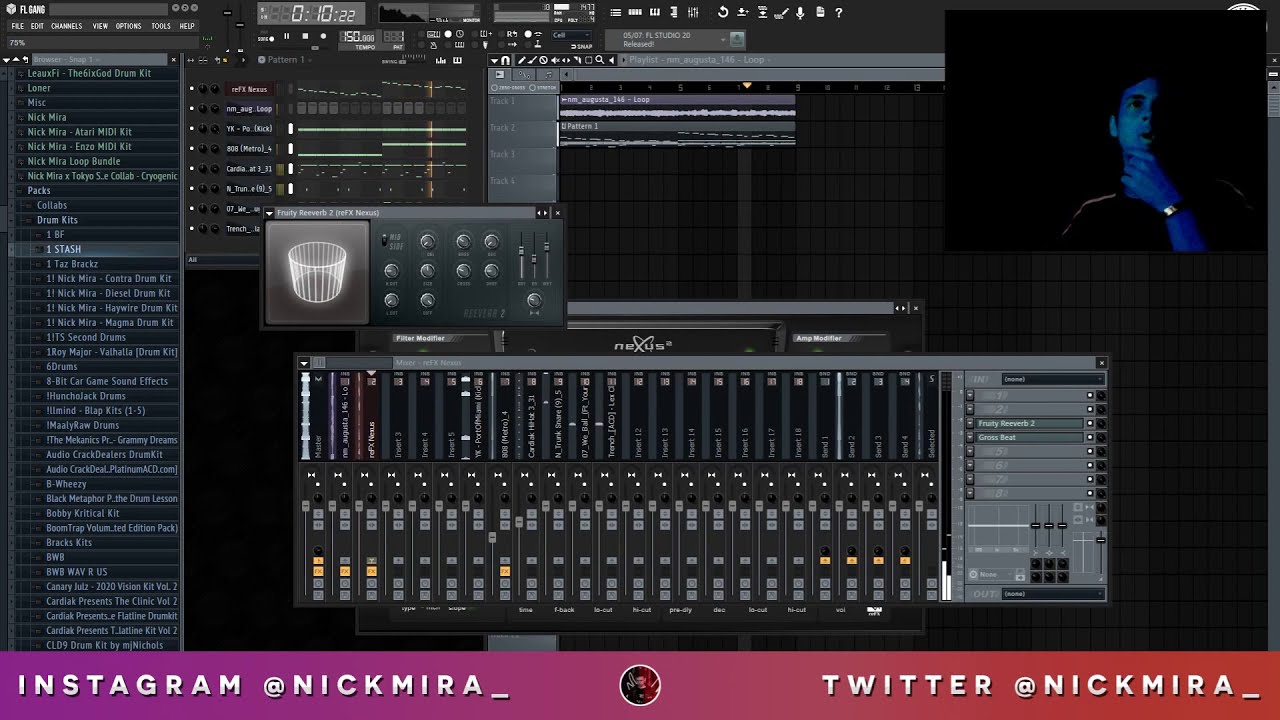This screenshot has width=1280, height=720.
Task: Open the CHANNELS menu
Action: pyautogui.click(x=66, y=26)
